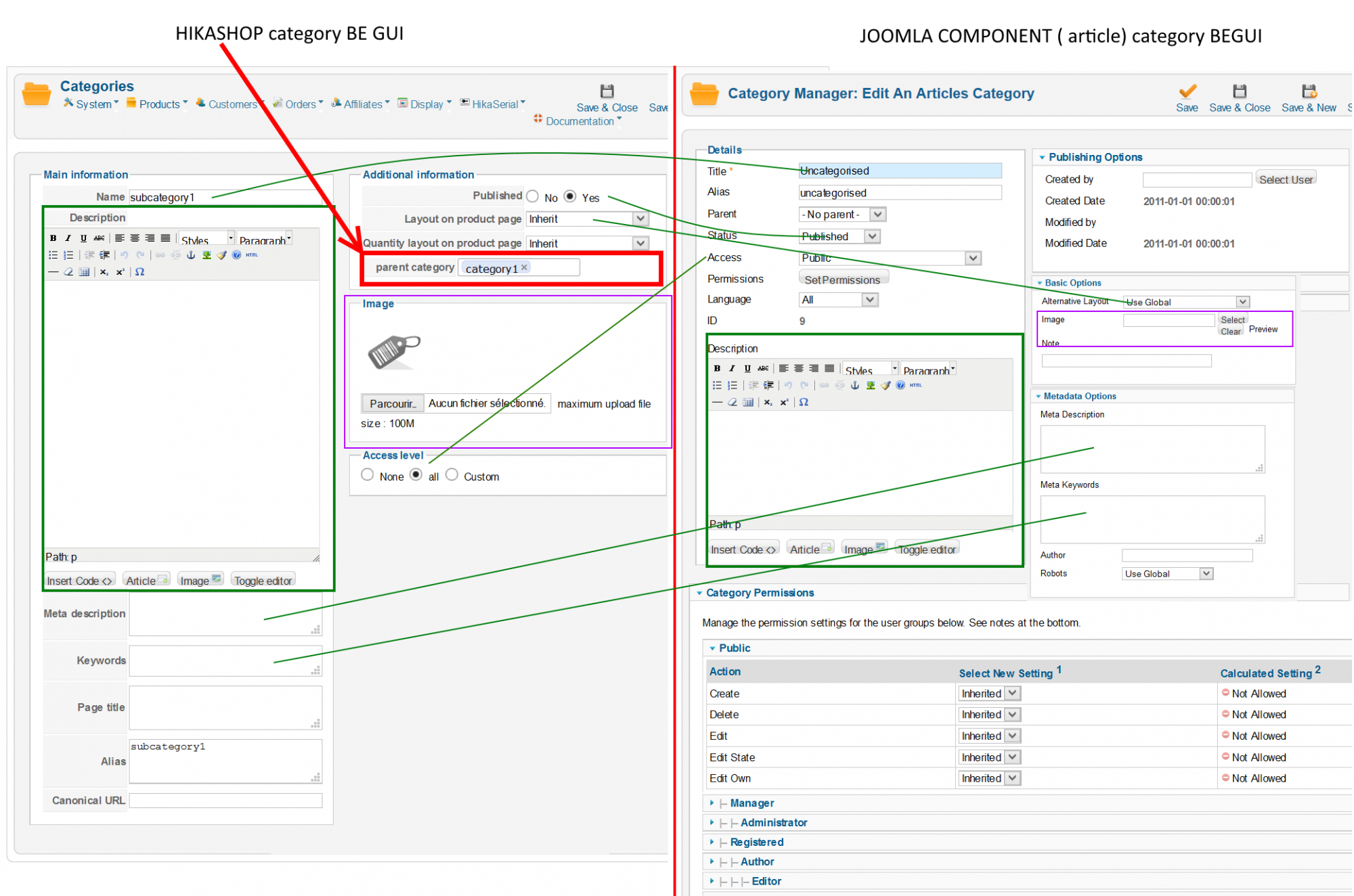This screenshot has width=1354, height=896.
Task: Insert image via HikaShop editor tree icon
Action: click(x=206, y=255)
